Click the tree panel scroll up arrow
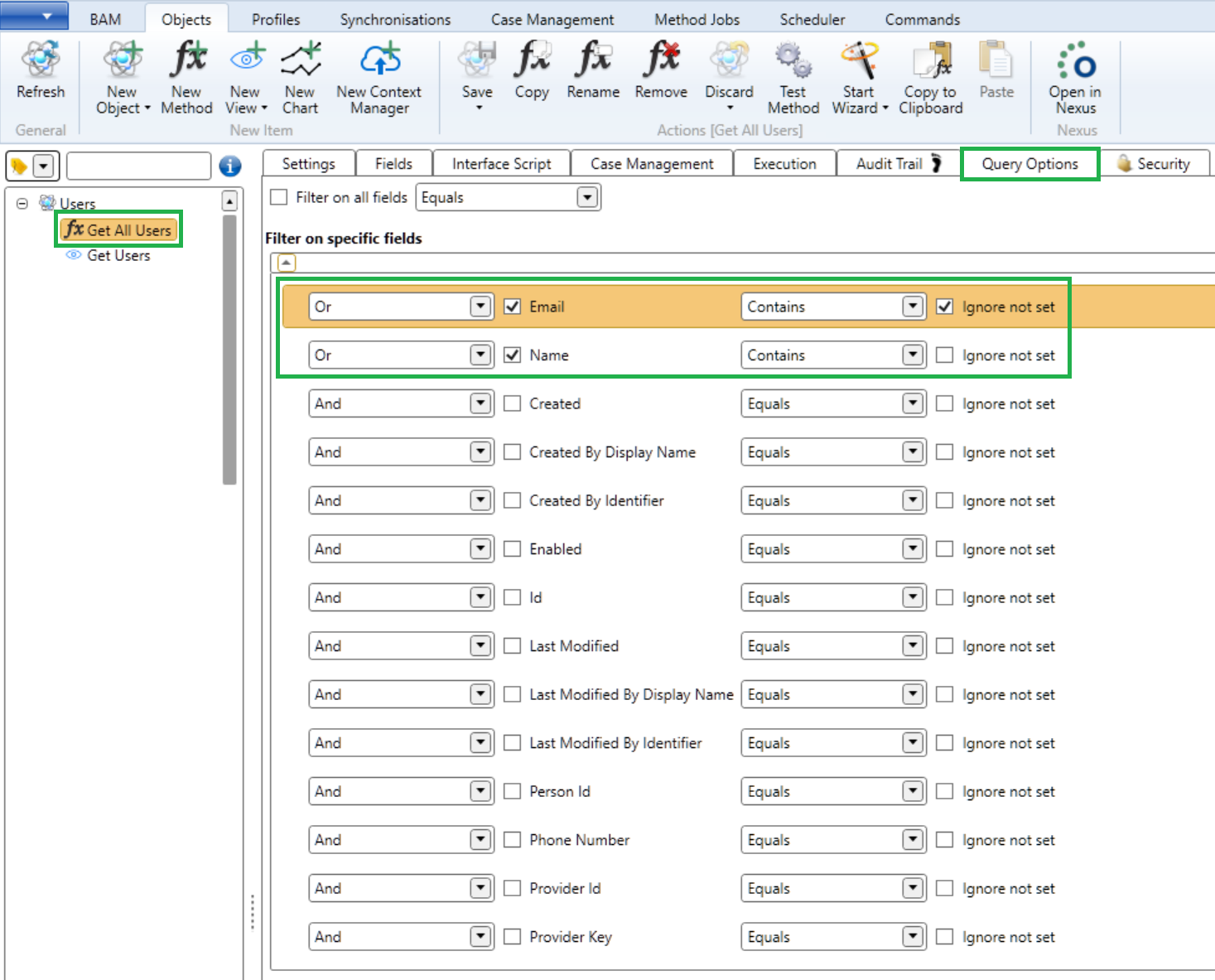 [x=229, y=200]
